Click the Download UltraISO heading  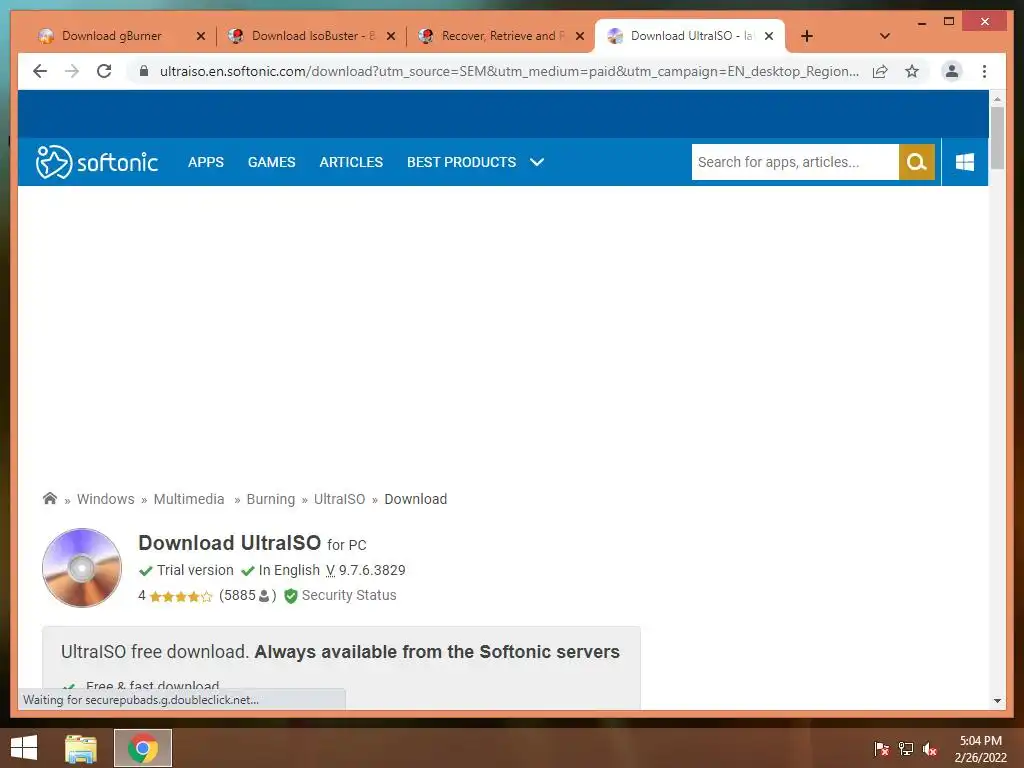coord(229,543)
